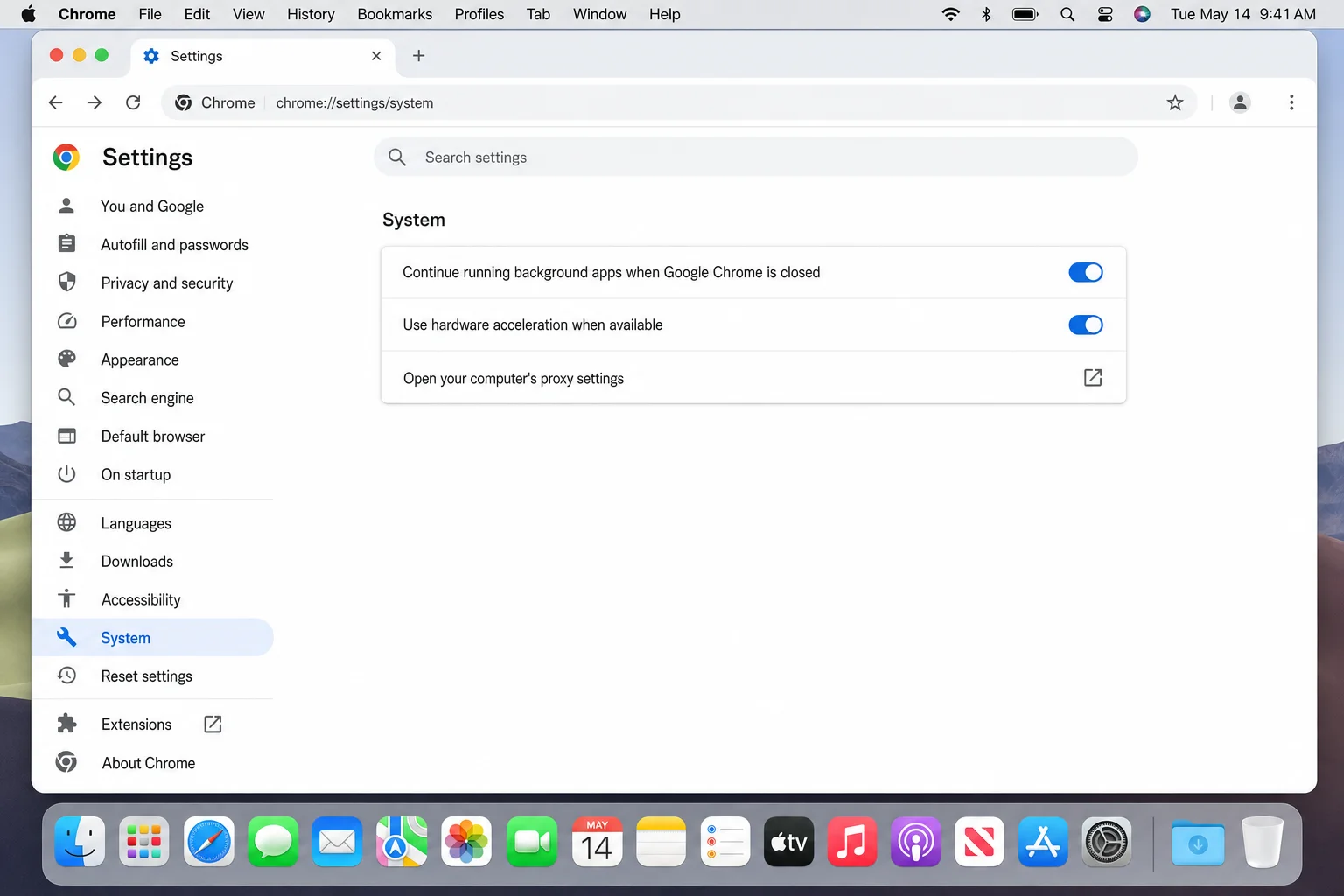Bookmark this page with the star icon
Screen dimensions: 1344x896
[x=1175, y=102]
